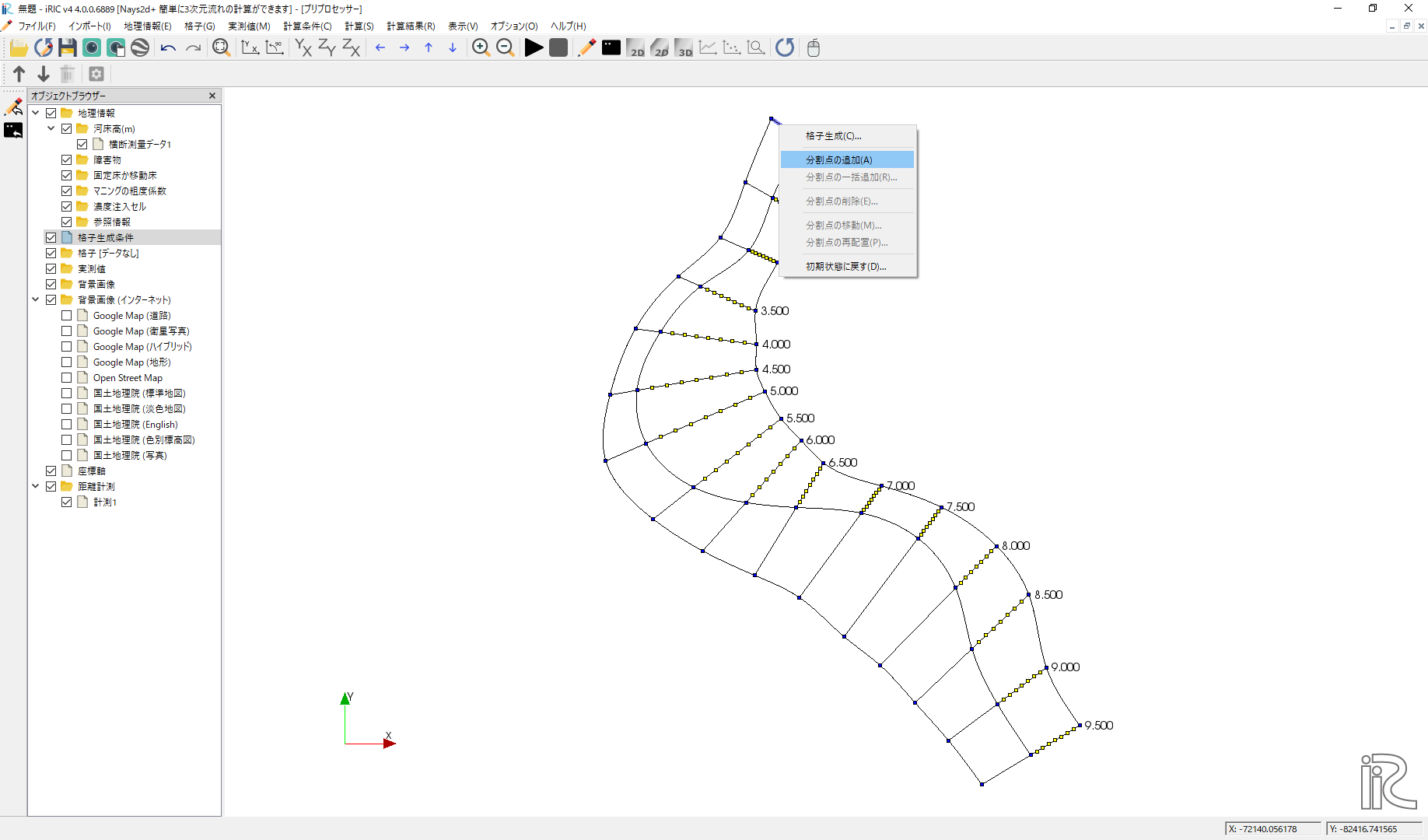Click the pencil-cursor icon on left sidebar

coord(13,107)
